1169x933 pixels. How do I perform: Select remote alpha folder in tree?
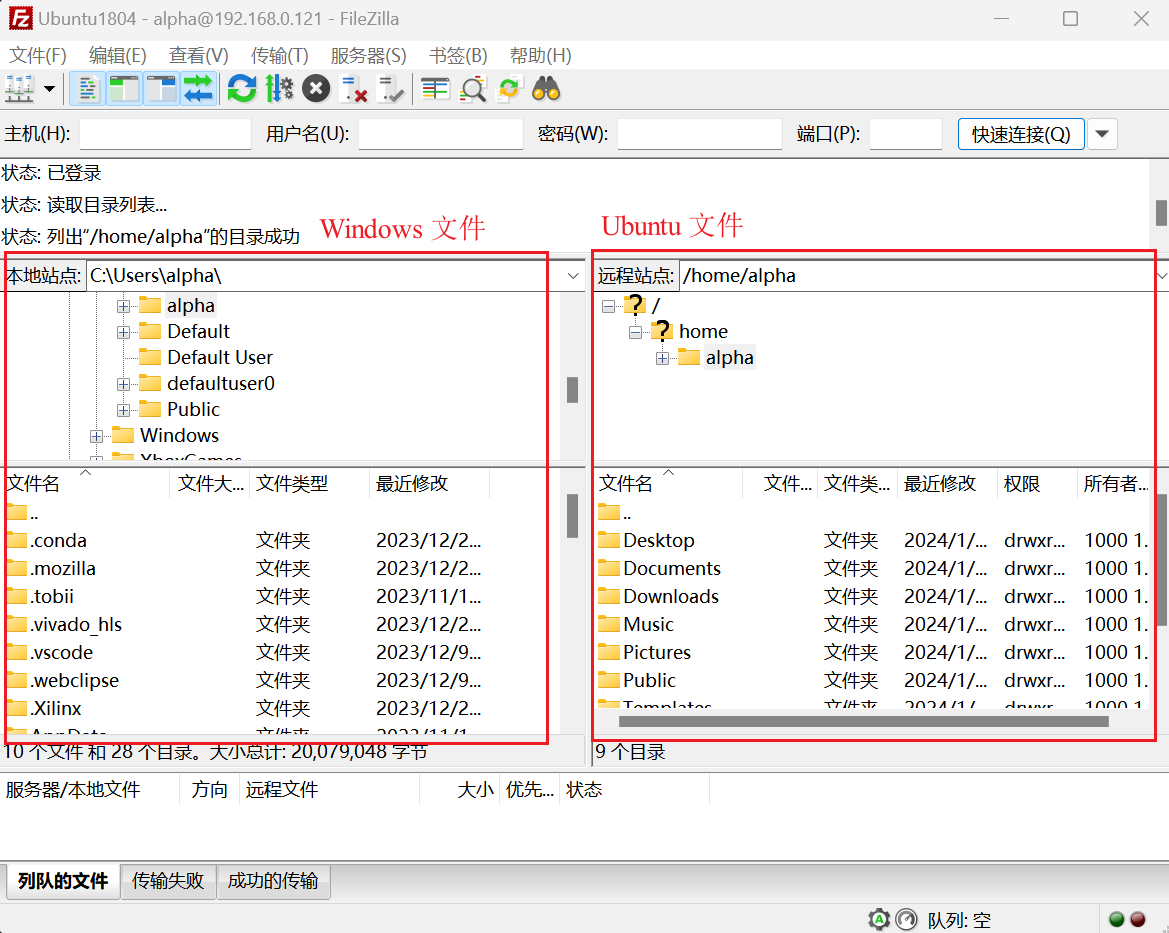tap(730, 358)
